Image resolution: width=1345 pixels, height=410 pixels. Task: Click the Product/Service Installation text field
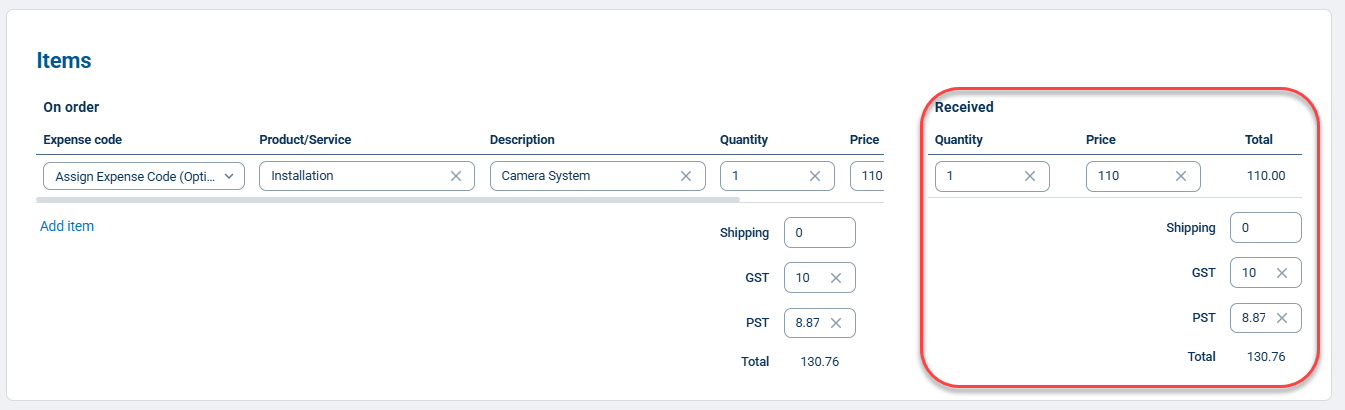tap(350, 176)
